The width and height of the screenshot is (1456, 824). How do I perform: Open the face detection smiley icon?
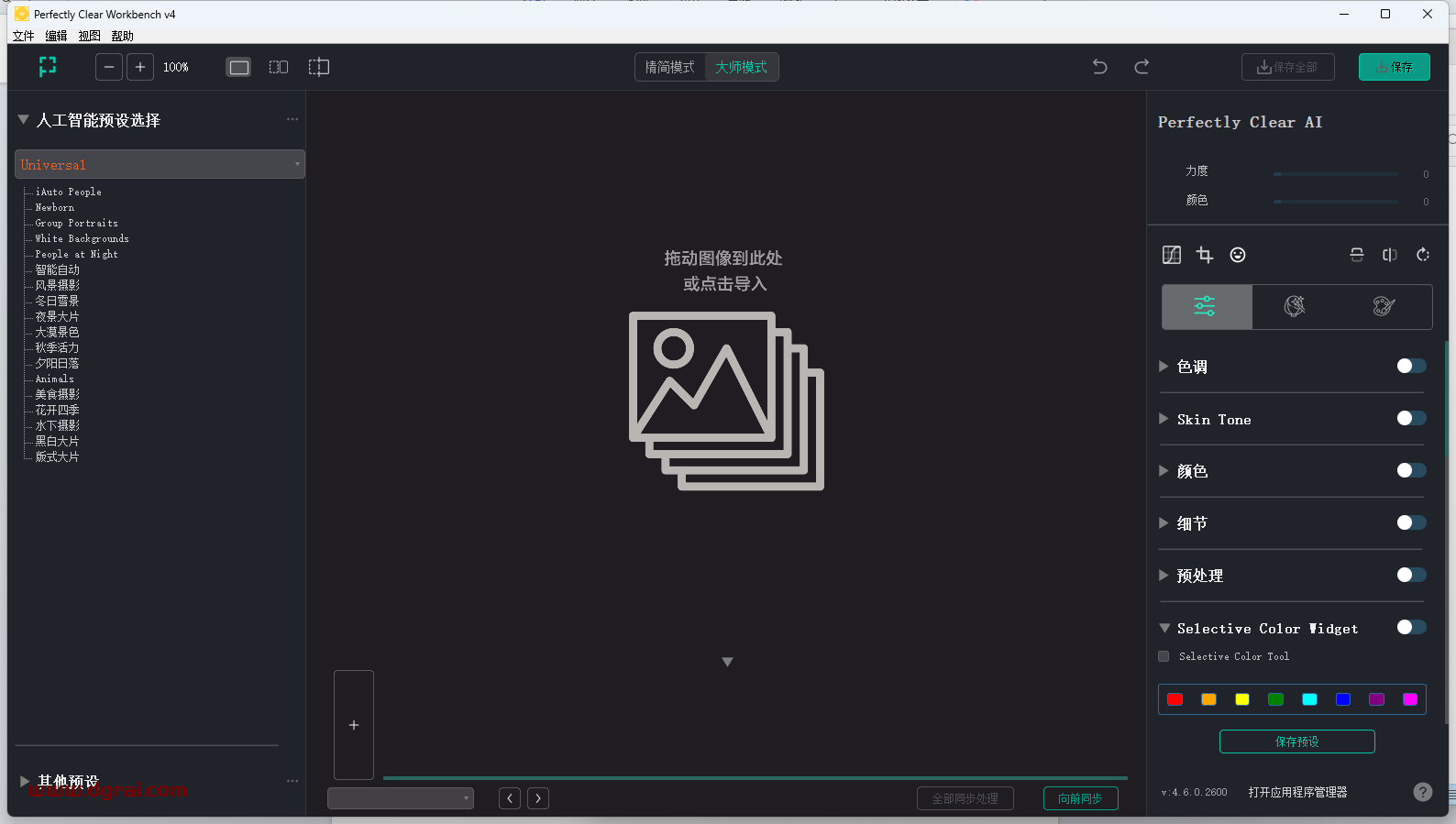1238,255
